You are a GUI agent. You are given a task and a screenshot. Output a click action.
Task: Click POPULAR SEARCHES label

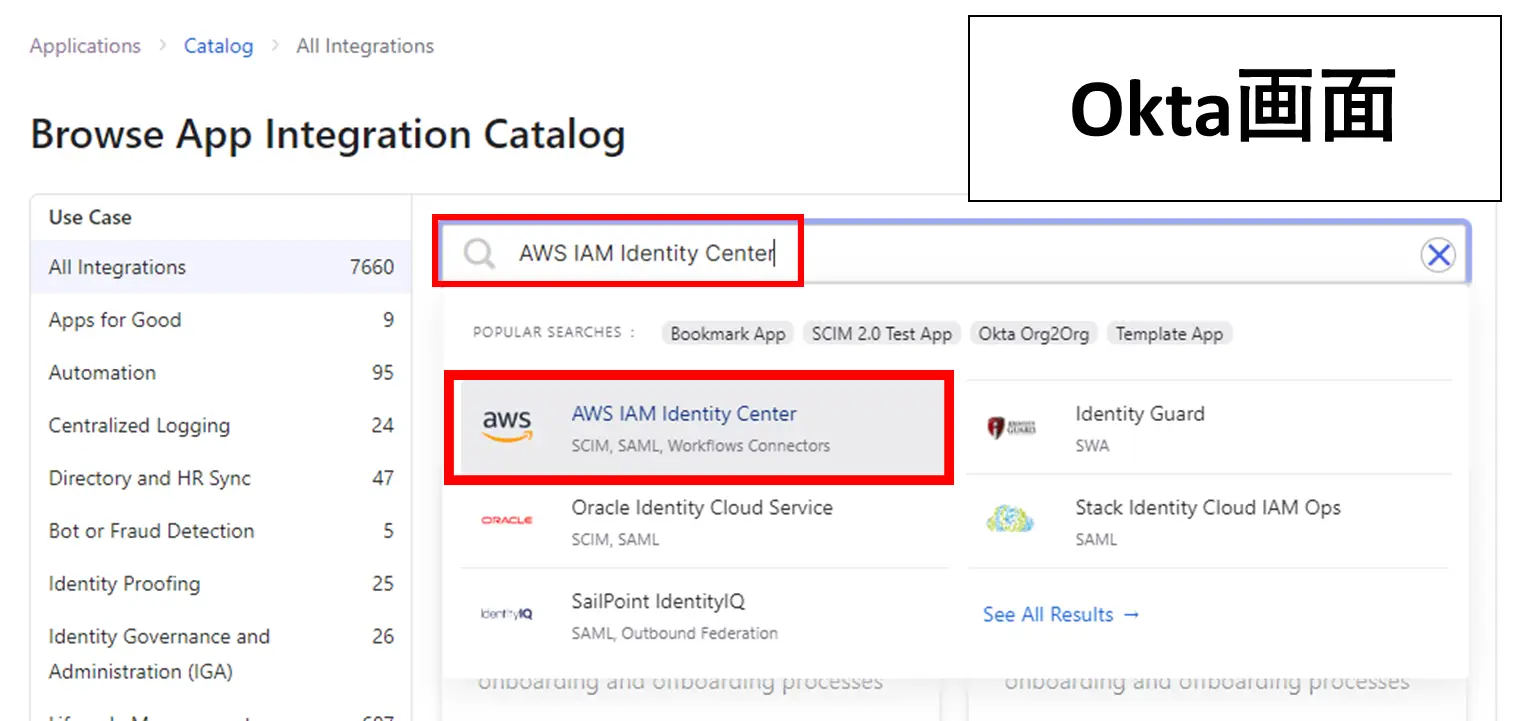[x=554, y=332]
